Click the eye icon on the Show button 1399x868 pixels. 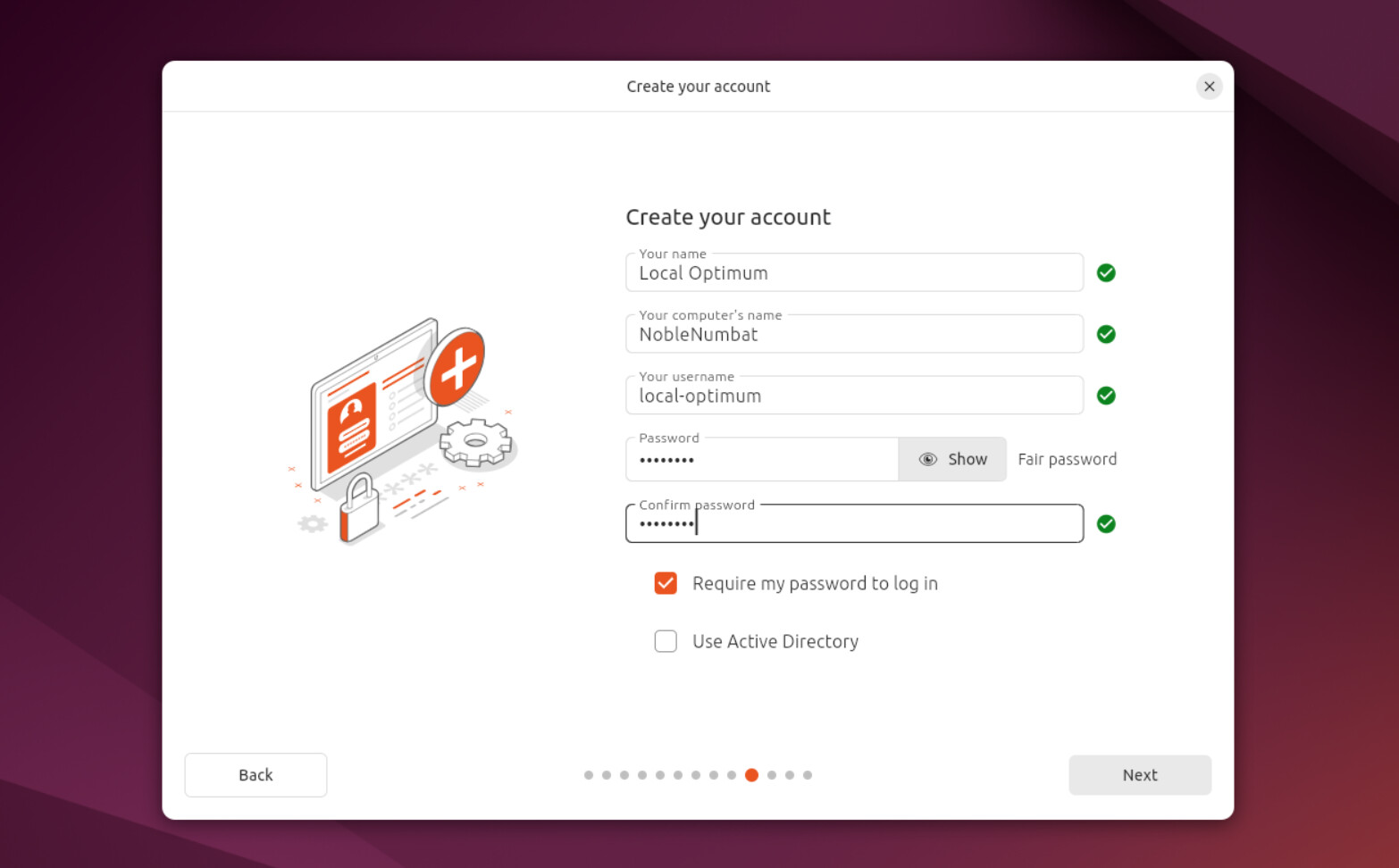[928, 458]
